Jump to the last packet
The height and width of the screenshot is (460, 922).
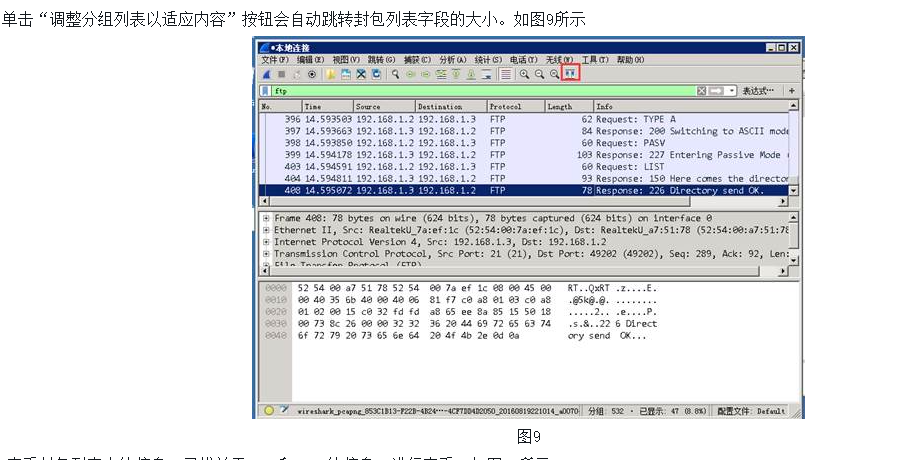pos(471,74)
